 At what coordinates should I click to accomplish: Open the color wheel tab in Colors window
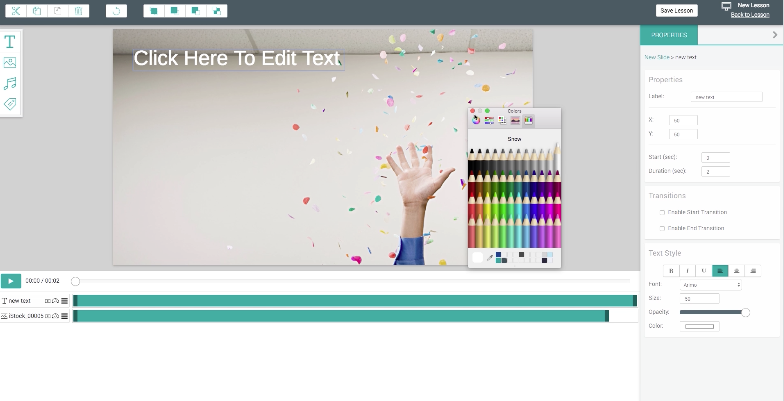click(476, 120)
